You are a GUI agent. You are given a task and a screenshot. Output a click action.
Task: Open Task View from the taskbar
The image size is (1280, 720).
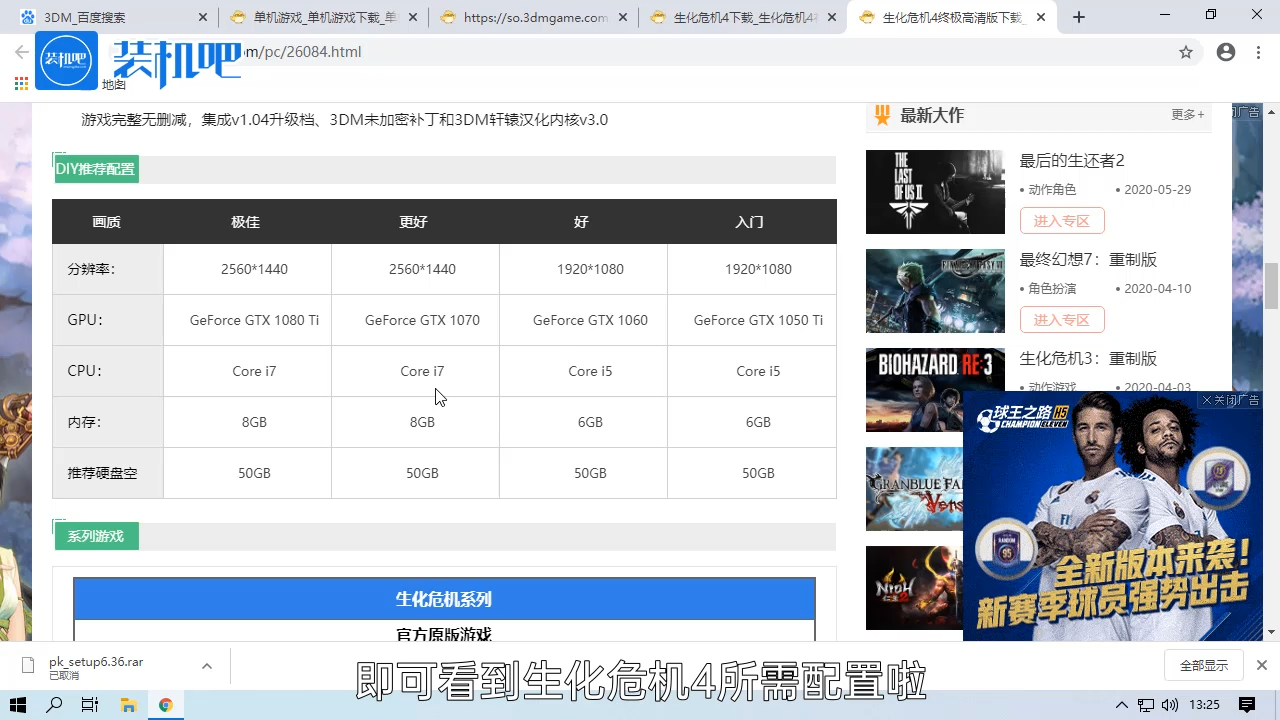pyautogui.click(x=90, y=705)
